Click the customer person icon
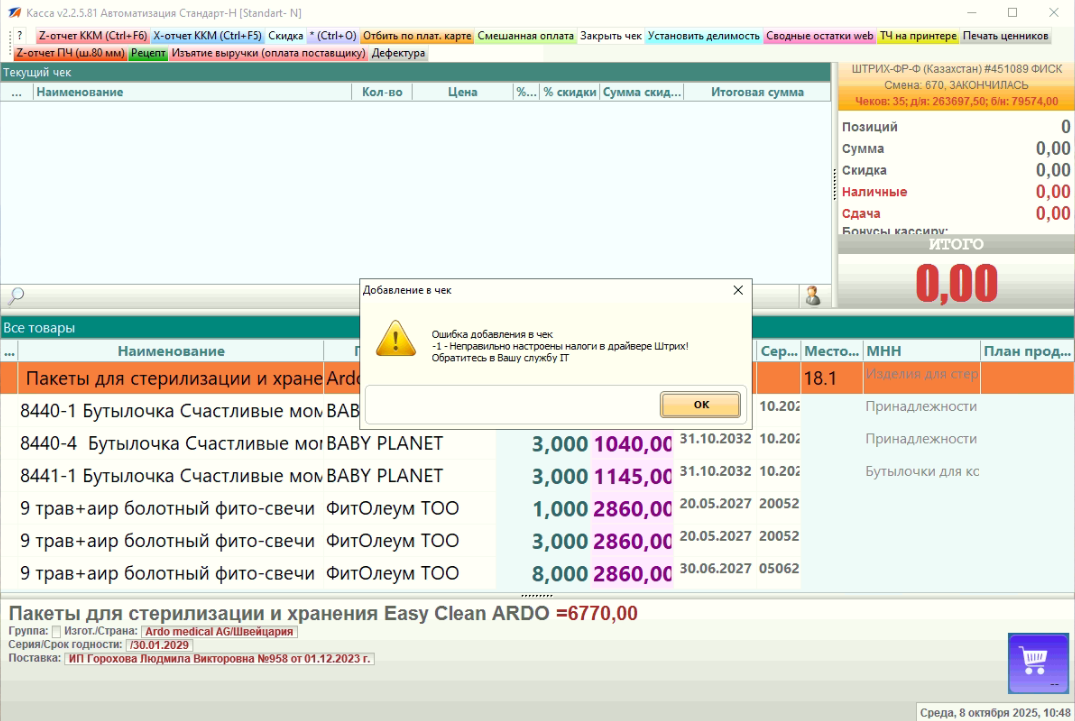The width and height of the screenshot is (1075, 721). 813,296
